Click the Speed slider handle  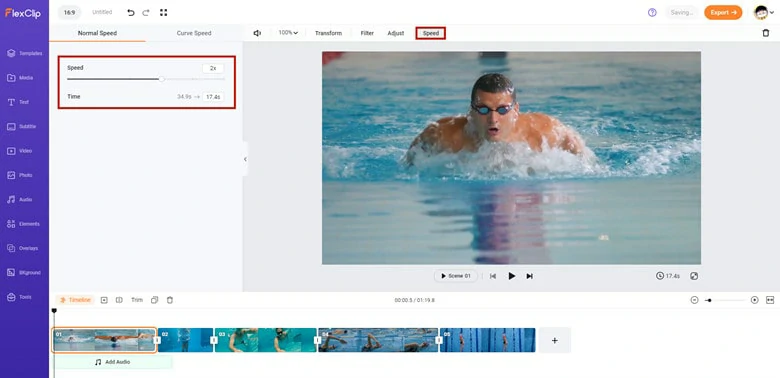162,79
